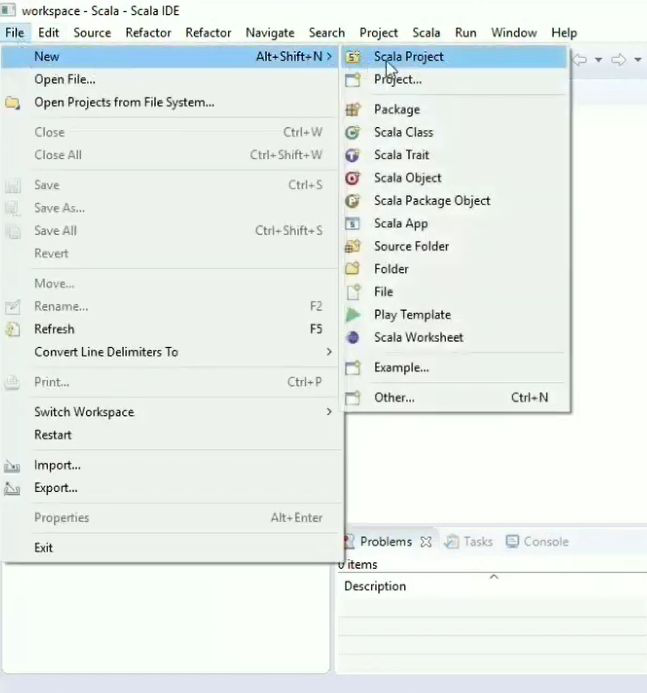Click the Scala Worksheet icon
The image size is (647, 693).
[x=353, y=338]
